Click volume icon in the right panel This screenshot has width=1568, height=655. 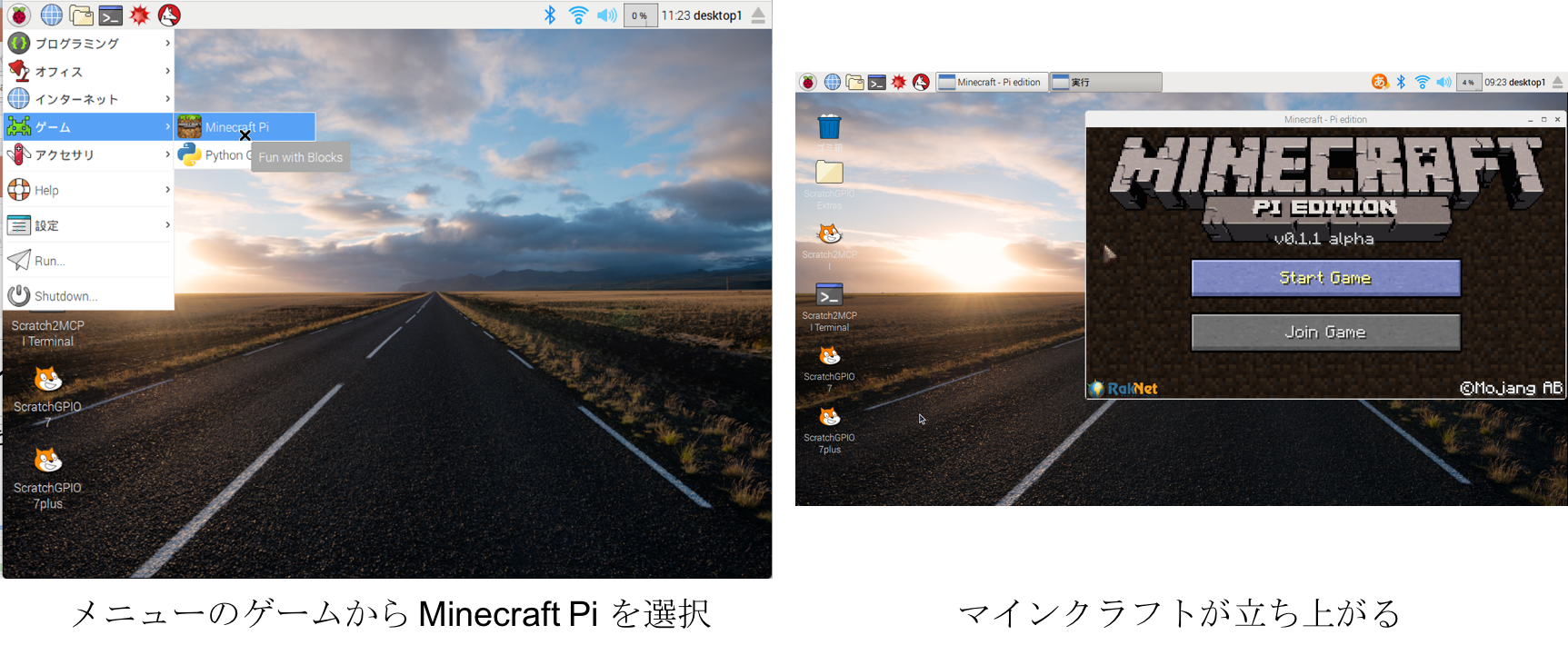pyautogui.click(x=1444, y=82)
